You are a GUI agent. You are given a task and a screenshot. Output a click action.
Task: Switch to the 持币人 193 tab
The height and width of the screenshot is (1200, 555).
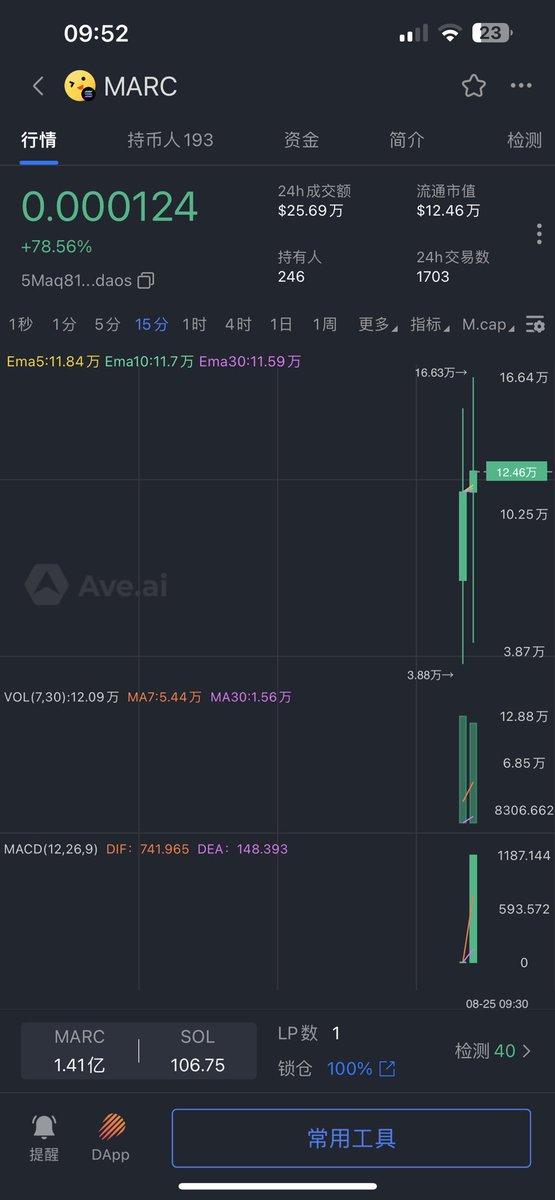point(170,140)
